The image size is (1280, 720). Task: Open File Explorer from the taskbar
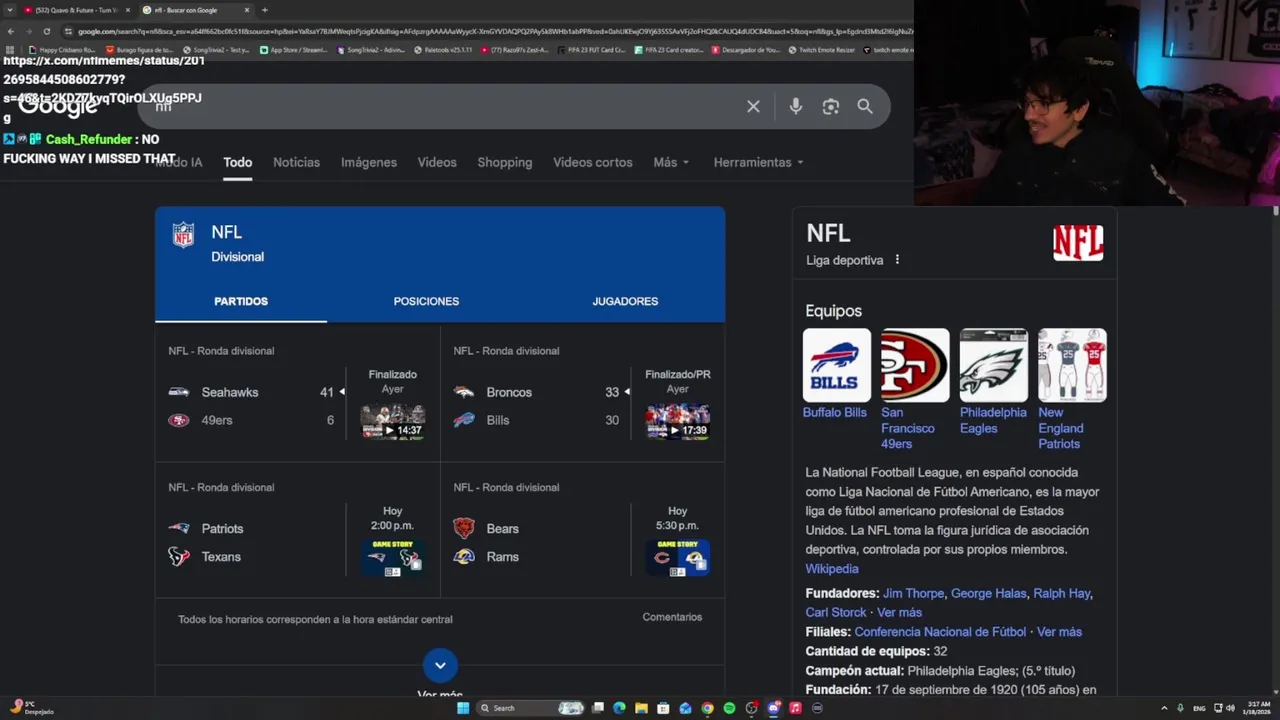[x=641, y=708]
